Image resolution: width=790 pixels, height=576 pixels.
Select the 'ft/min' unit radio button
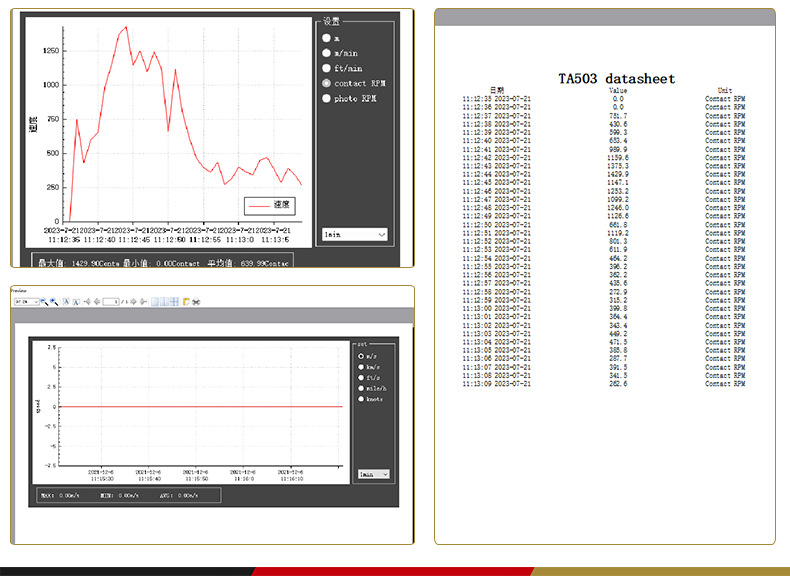click(326, 68)
